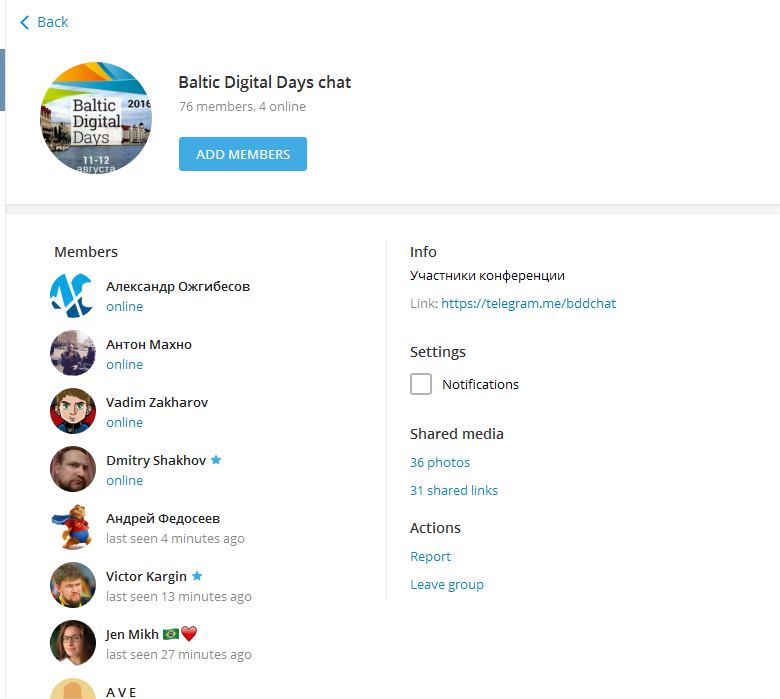Screen dimensions: 780x699
Task: Open the Baltic Digital Days group photo
Action: pyautogui.click(x=96, y=118)
